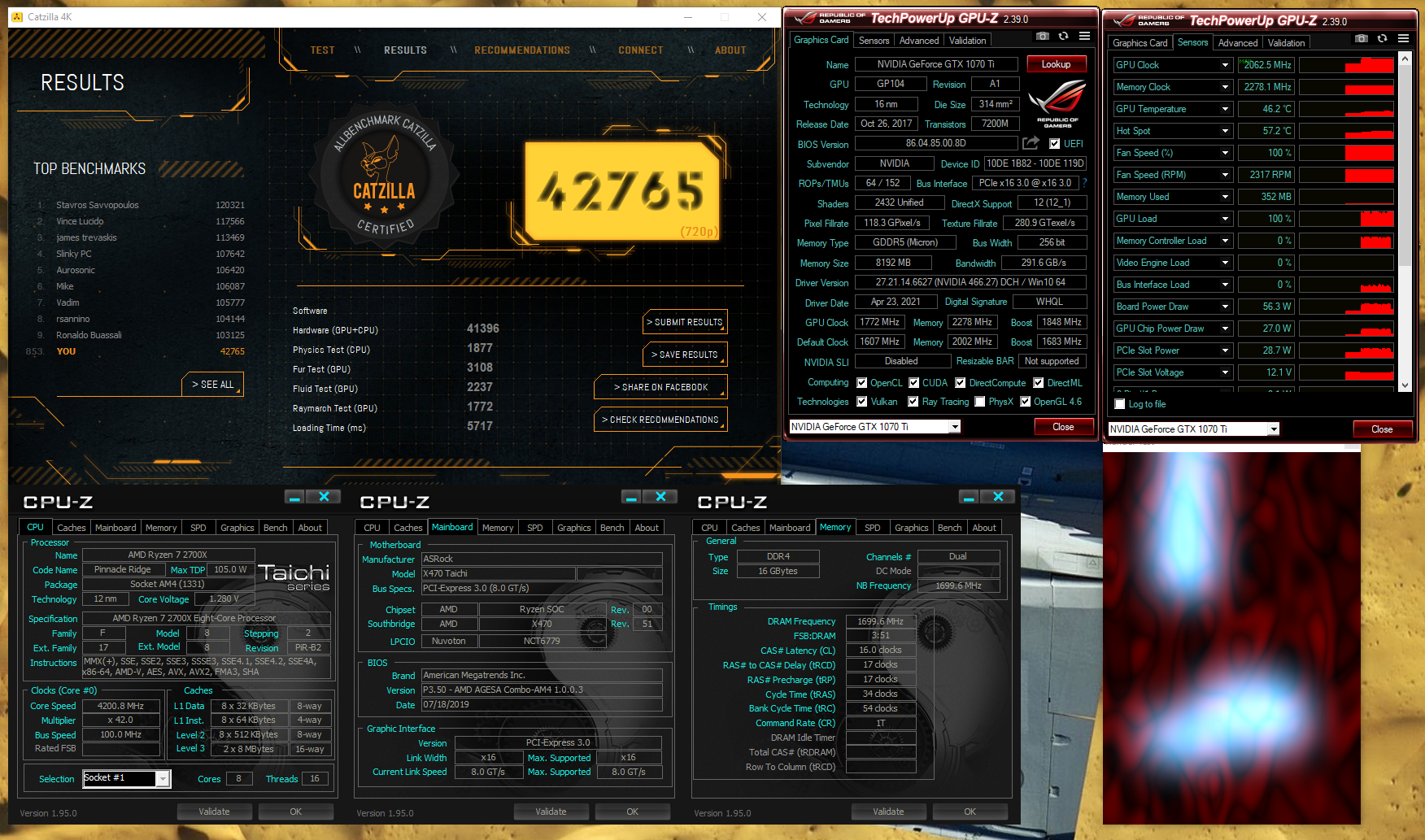This screenshot has height=840, width=1425.
Task: Toggle CUDA checkbox
Action: (914, 383)
